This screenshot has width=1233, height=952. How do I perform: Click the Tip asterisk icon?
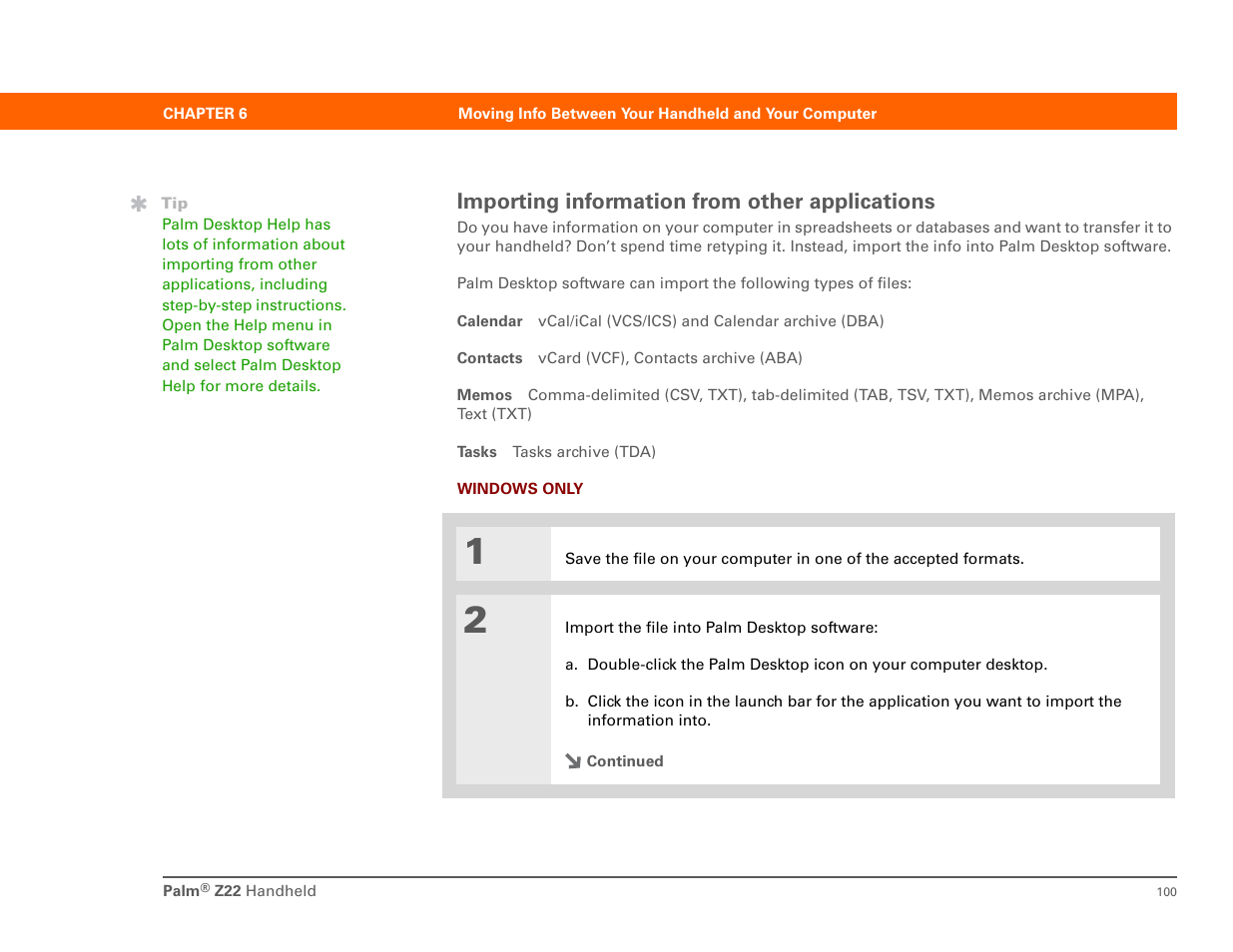(x=139, y=204)
